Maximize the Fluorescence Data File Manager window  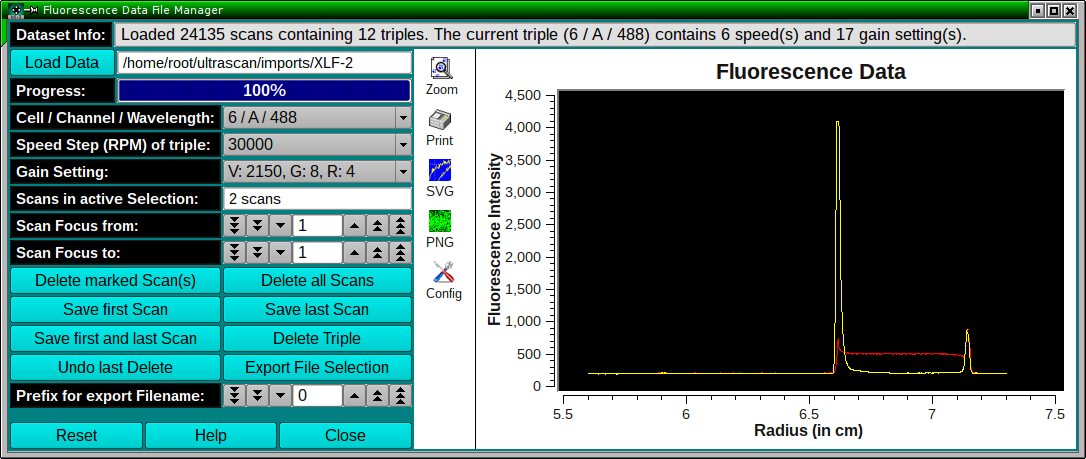pos(1053,10)
